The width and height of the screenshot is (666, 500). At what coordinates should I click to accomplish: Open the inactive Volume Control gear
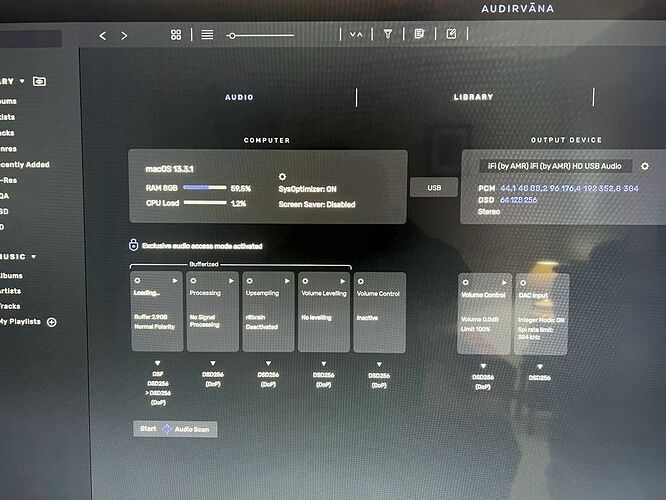point(361,281)
